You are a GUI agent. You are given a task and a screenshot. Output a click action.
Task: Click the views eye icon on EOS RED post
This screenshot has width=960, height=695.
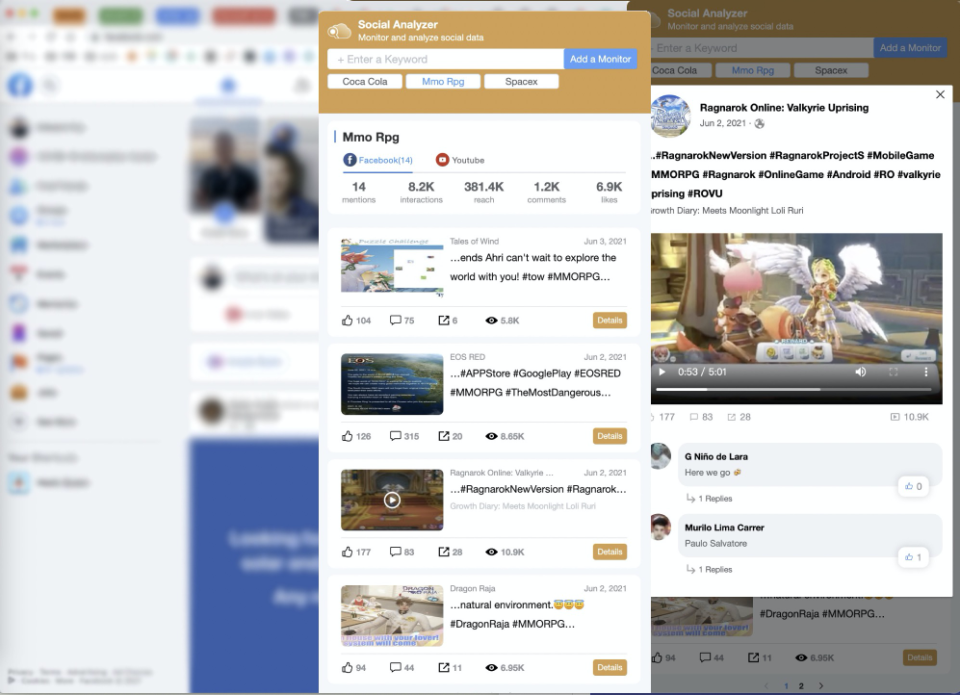point(491,436)
